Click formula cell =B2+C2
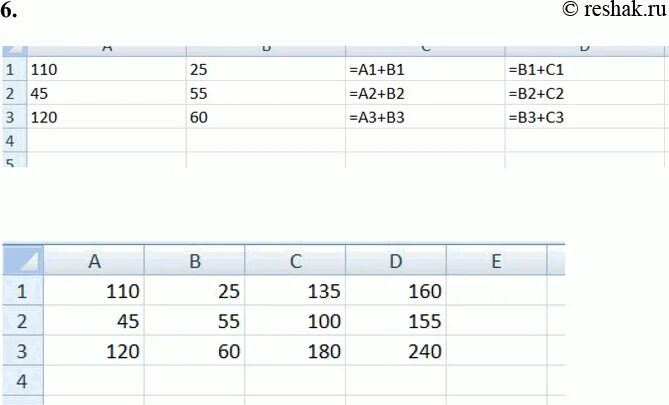The image size is (669, 405). coord(585,93)
